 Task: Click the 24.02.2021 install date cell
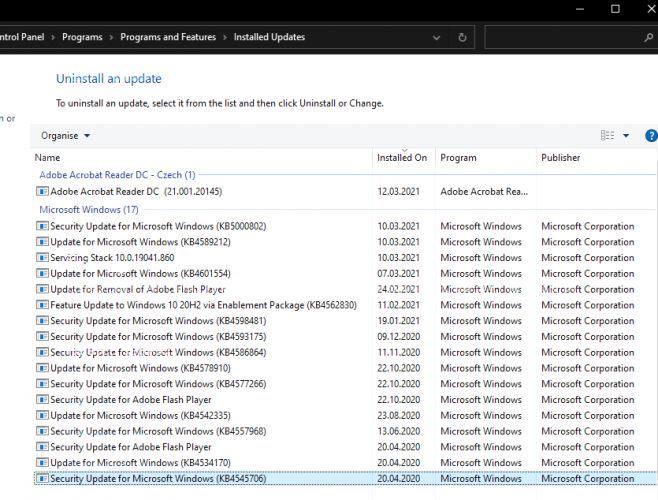(x=398, y=289)
